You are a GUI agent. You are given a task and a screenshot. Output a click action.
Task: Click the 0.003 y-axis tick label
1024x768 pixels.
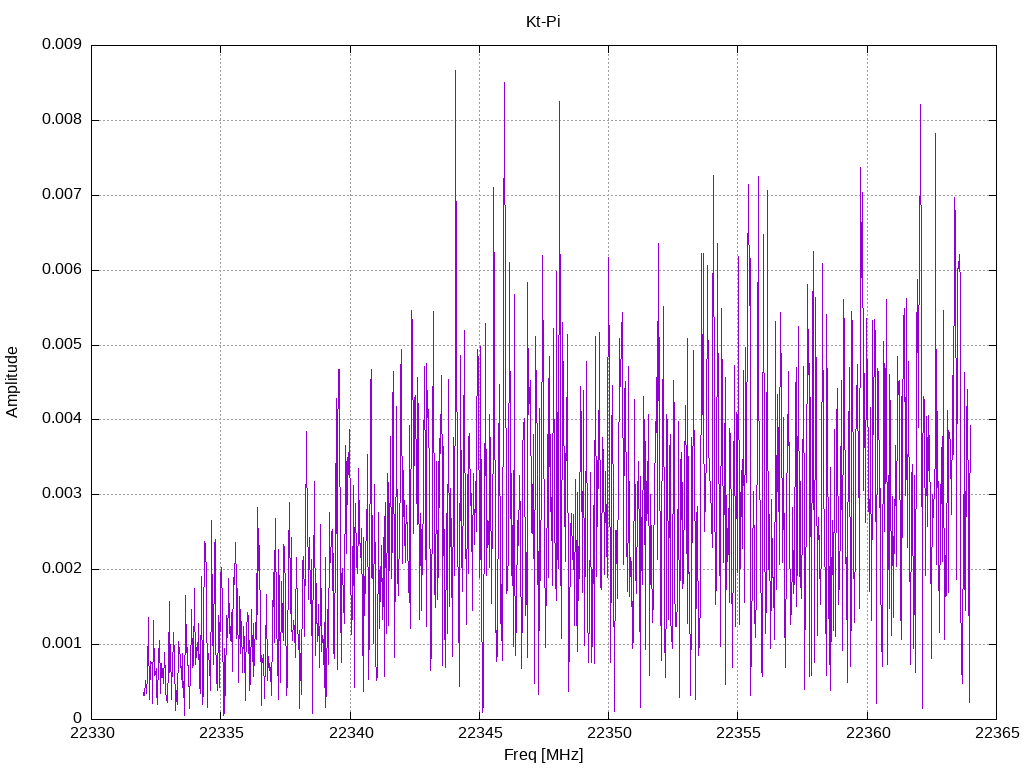point(62,494)
